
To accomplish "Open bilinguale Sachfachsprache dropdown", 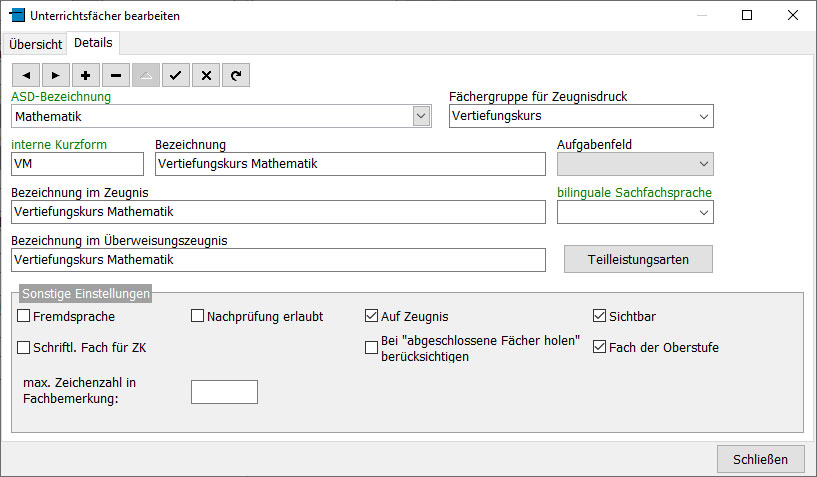I will (x=702, y=212).
